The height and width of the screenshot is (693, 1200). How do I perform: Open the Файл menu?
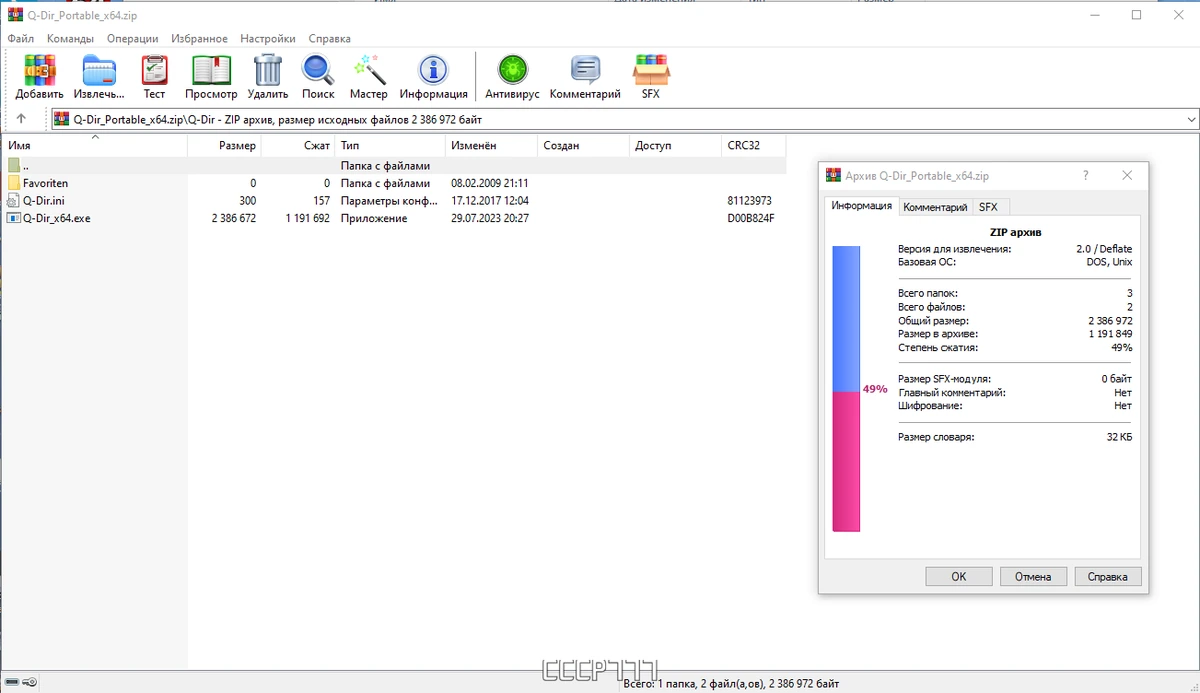(x=21, y=38)
